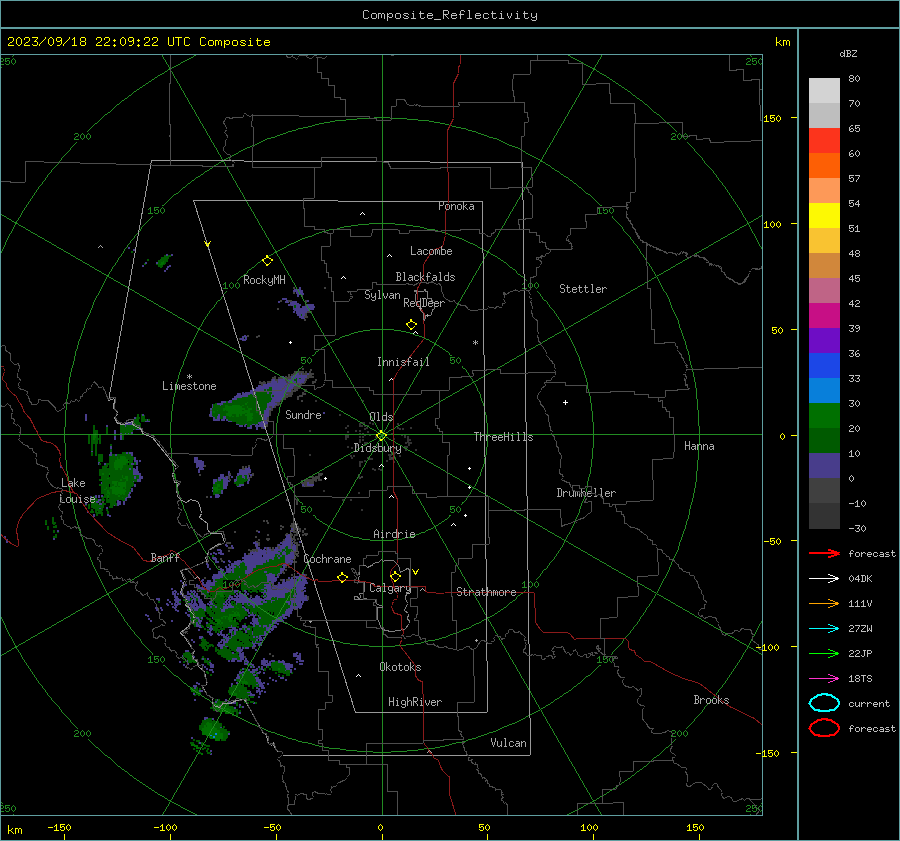Click the HighRiver label
Screen dimensions: 900x841
pyautogui.click(x=415, y=702)
